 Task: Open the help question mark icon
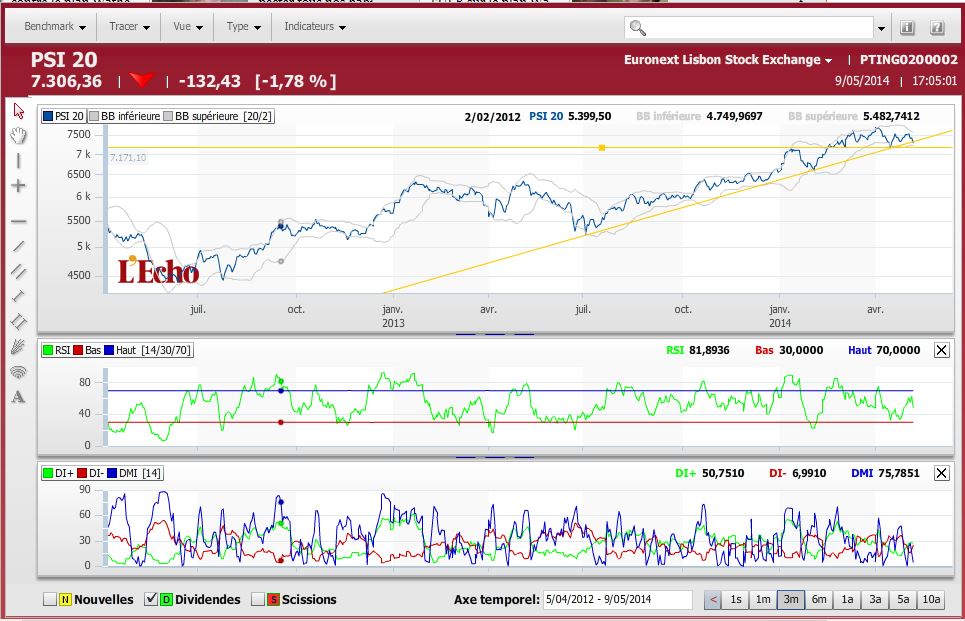coord(937,28)
